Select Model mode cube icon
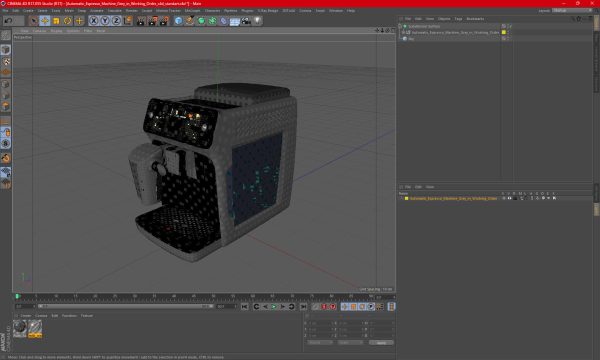Screen dimensions: 600x360 6,50
